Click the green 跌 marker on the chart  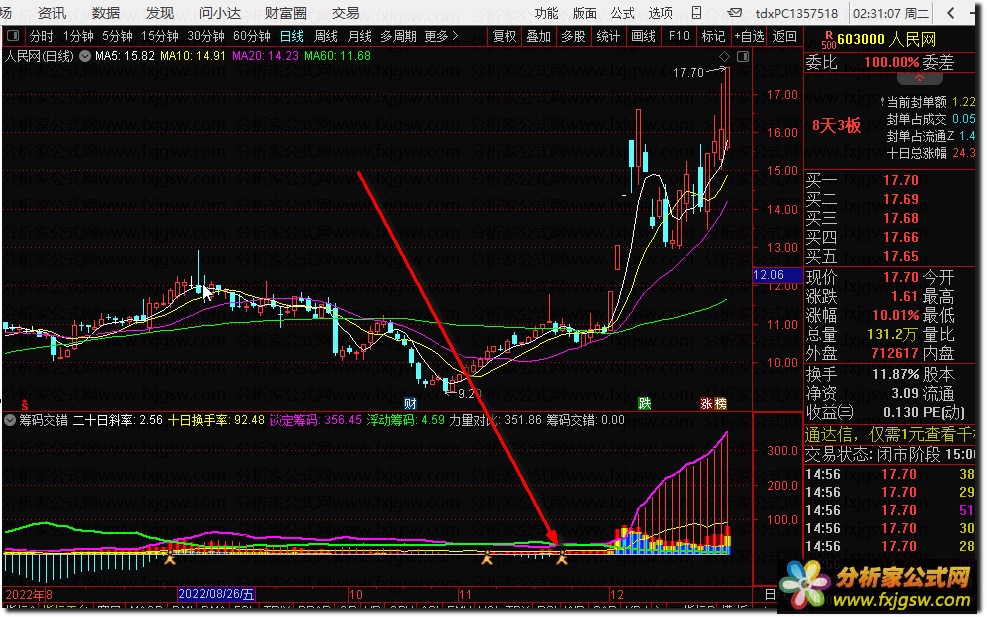(645, 404)
